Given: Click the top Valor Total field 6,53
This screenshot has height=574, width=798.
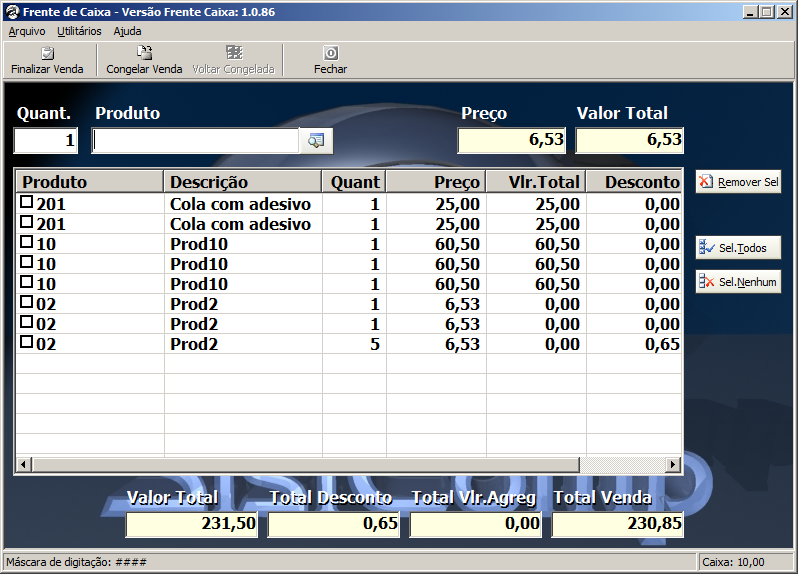Looking at the screenshot, I should tap(630, 140).
